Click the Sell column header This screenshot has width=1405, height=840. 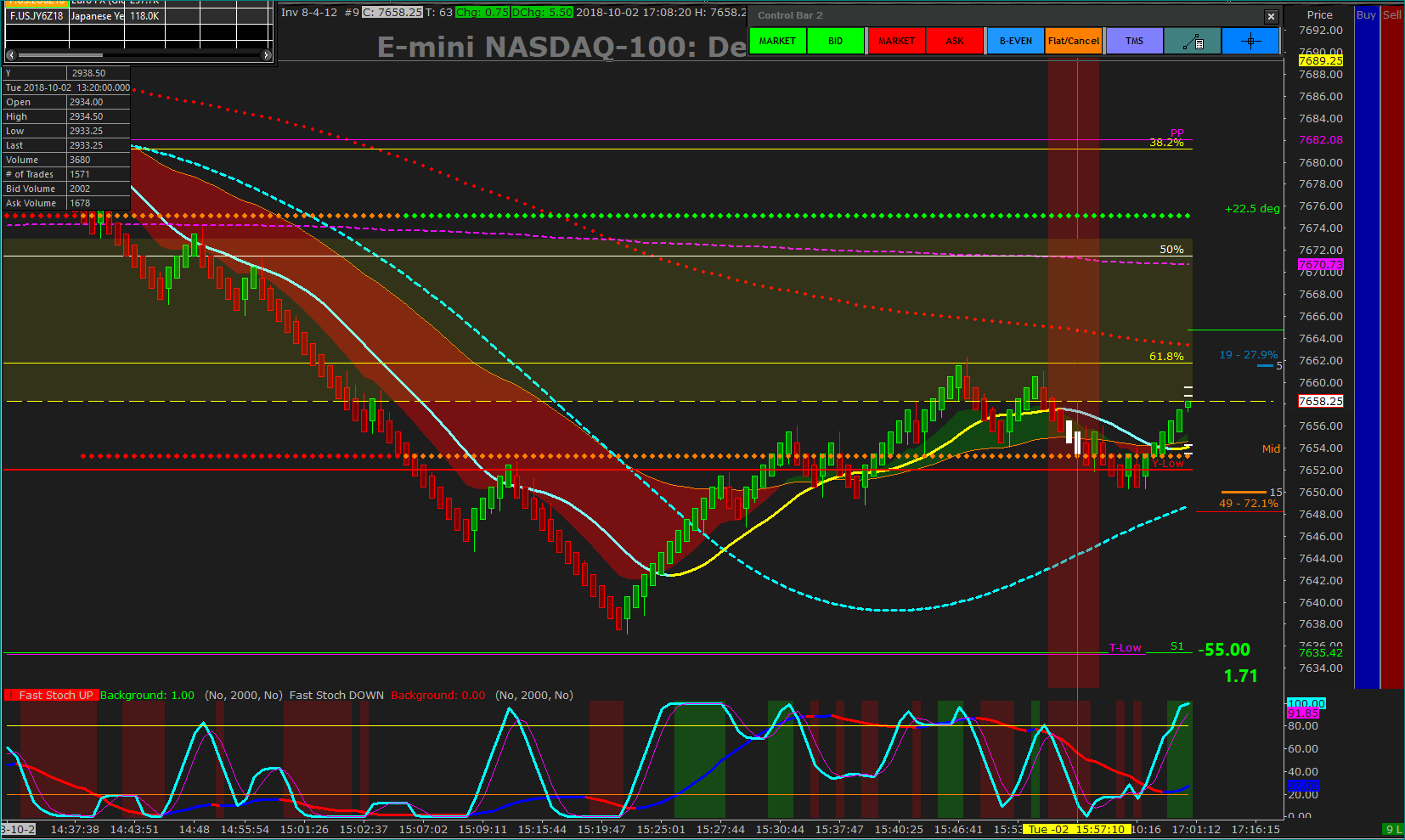tap(1392, 14)
